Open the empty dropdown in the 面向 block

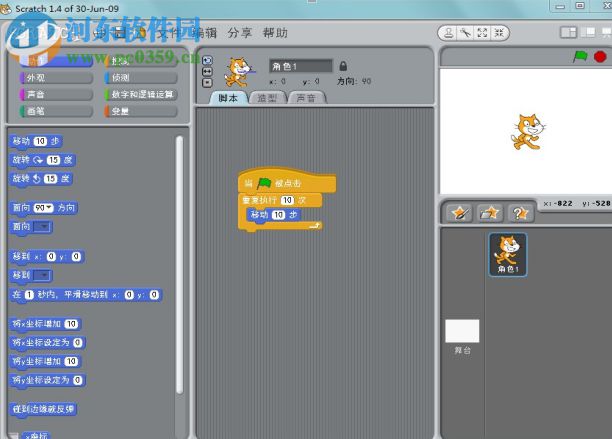(42, 227)
